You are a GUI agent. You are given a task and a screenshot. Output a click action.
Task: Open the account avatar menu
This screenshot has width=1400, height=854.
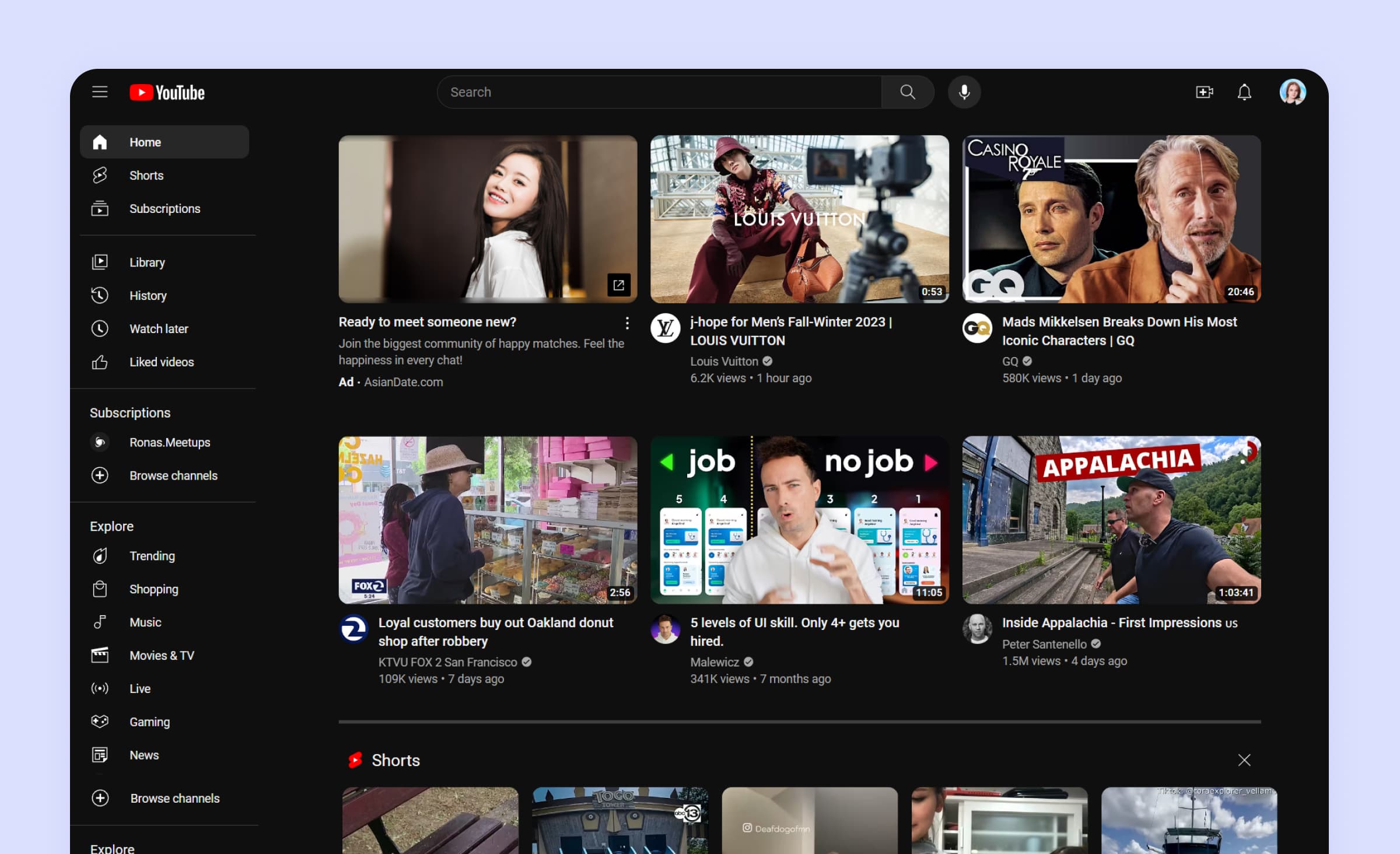(1292, 92)
